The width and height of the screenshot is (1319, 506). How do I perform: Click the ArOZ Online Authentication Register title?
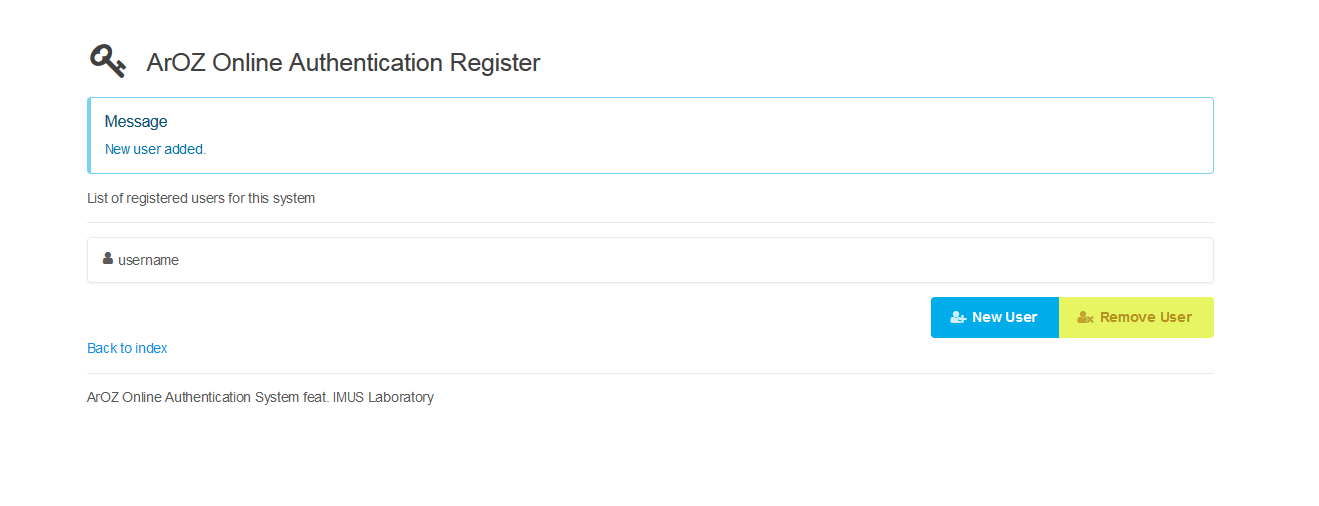[343, 62]
